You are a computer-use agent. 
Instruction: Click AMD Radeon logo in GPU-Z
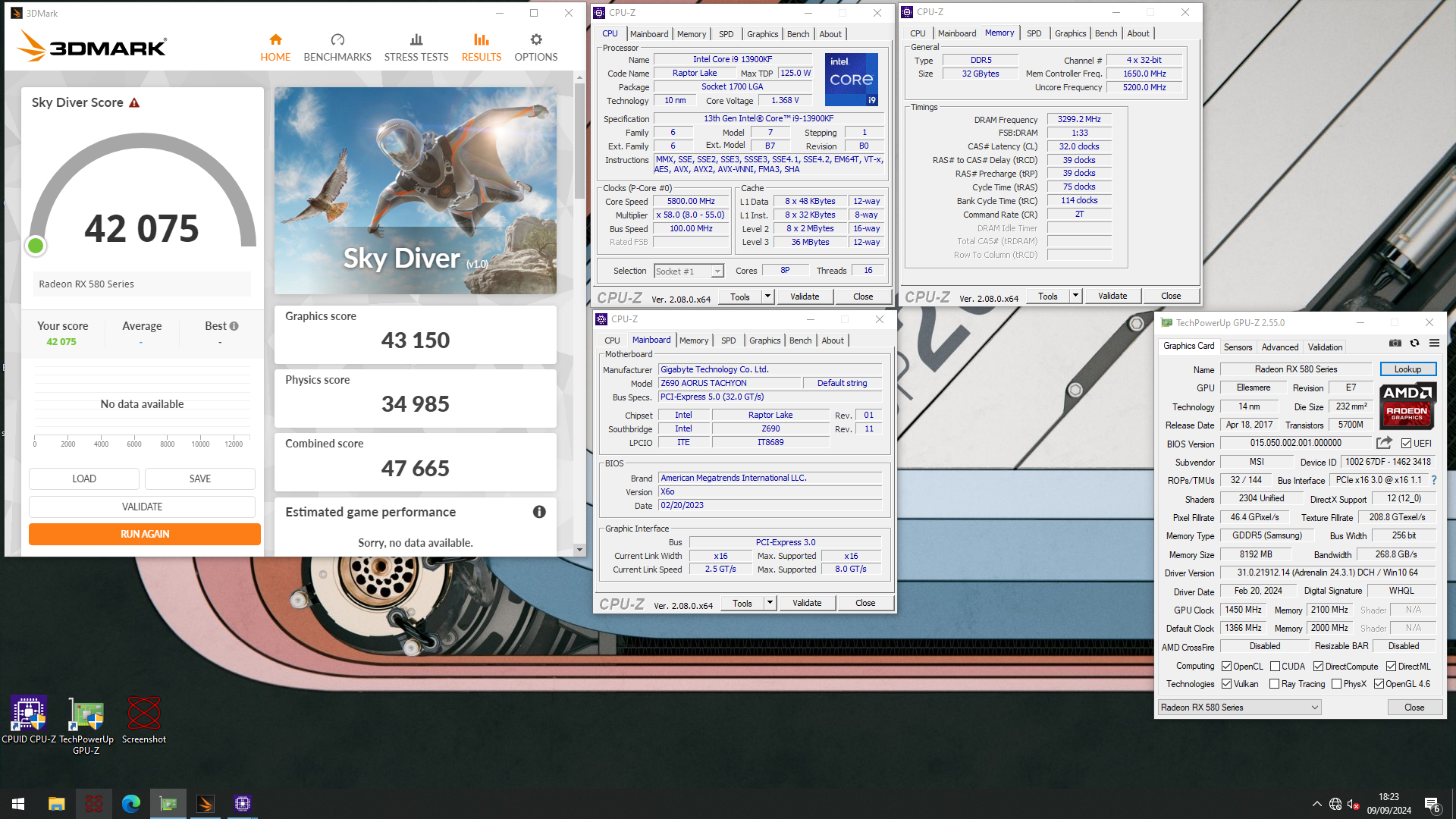click(x=1407, y=406)
